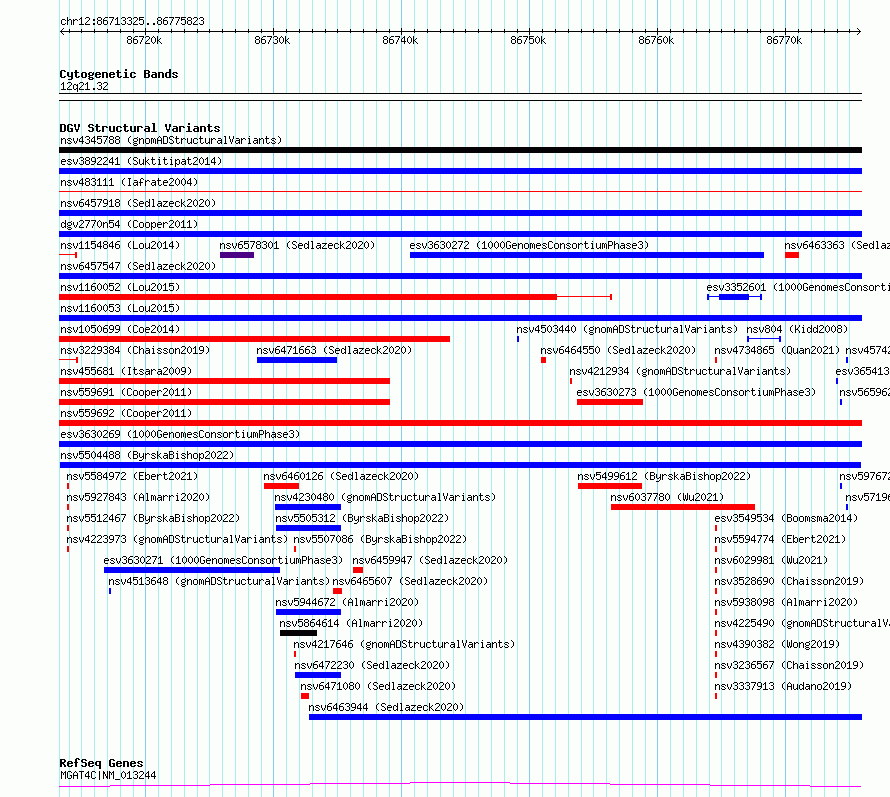Click nsv559691 Cooper2011 label
The height and width of the screenshot is (797, 890).
click(x=126, y=392)
